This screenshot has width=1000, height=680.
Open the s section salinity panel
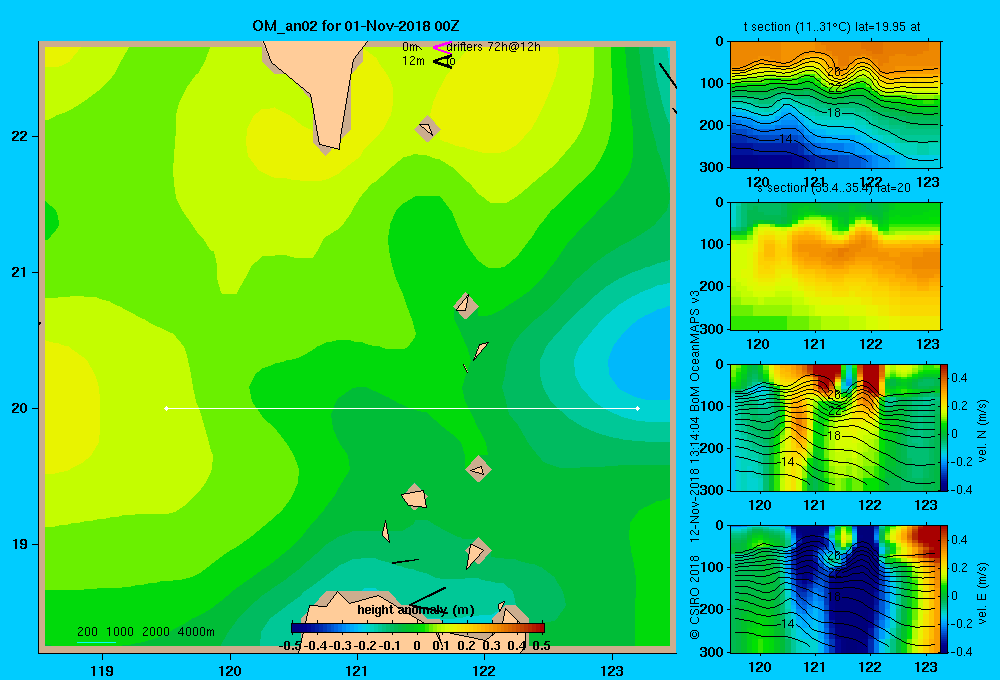tap(835, 266)
